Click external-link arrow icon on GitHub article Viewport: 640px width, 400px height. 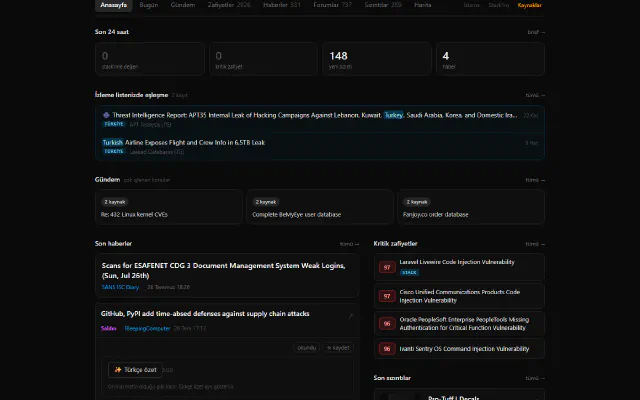point(350,316)
